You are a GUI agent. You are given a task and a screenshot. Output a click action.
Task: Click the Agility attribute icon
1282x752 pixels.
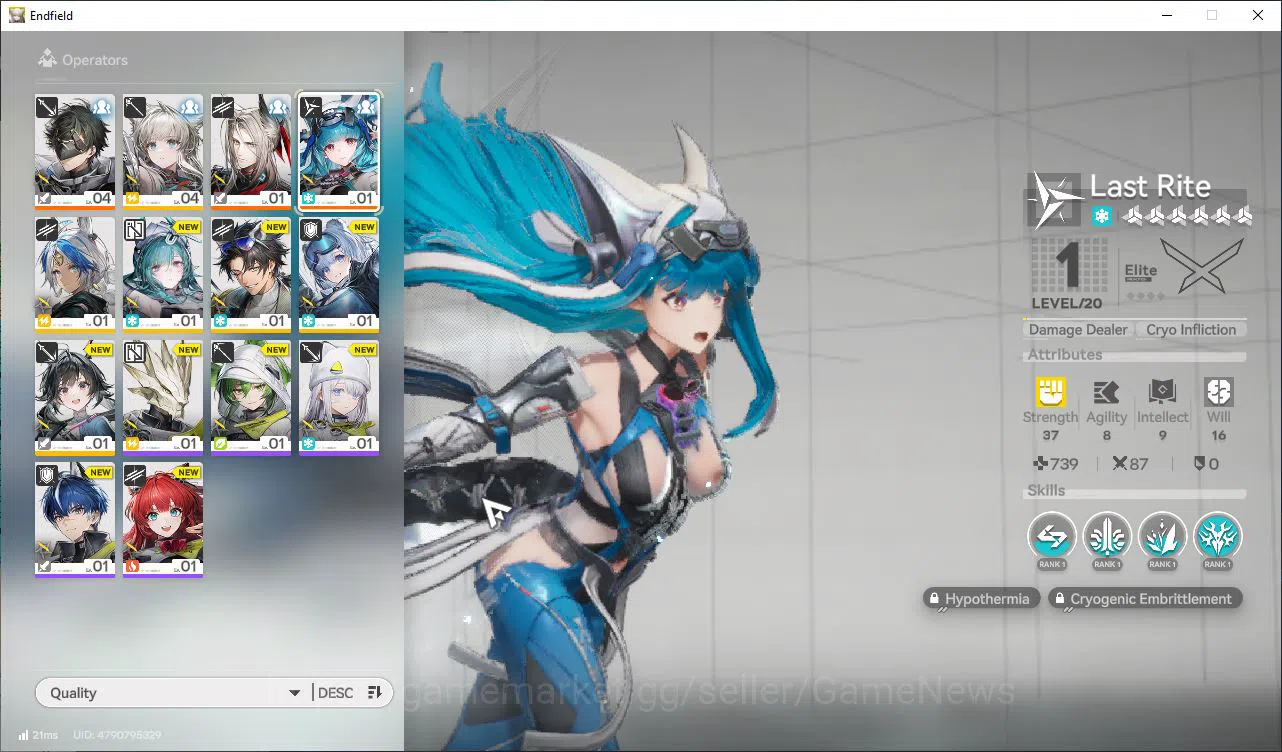[x=1106, y=392]
